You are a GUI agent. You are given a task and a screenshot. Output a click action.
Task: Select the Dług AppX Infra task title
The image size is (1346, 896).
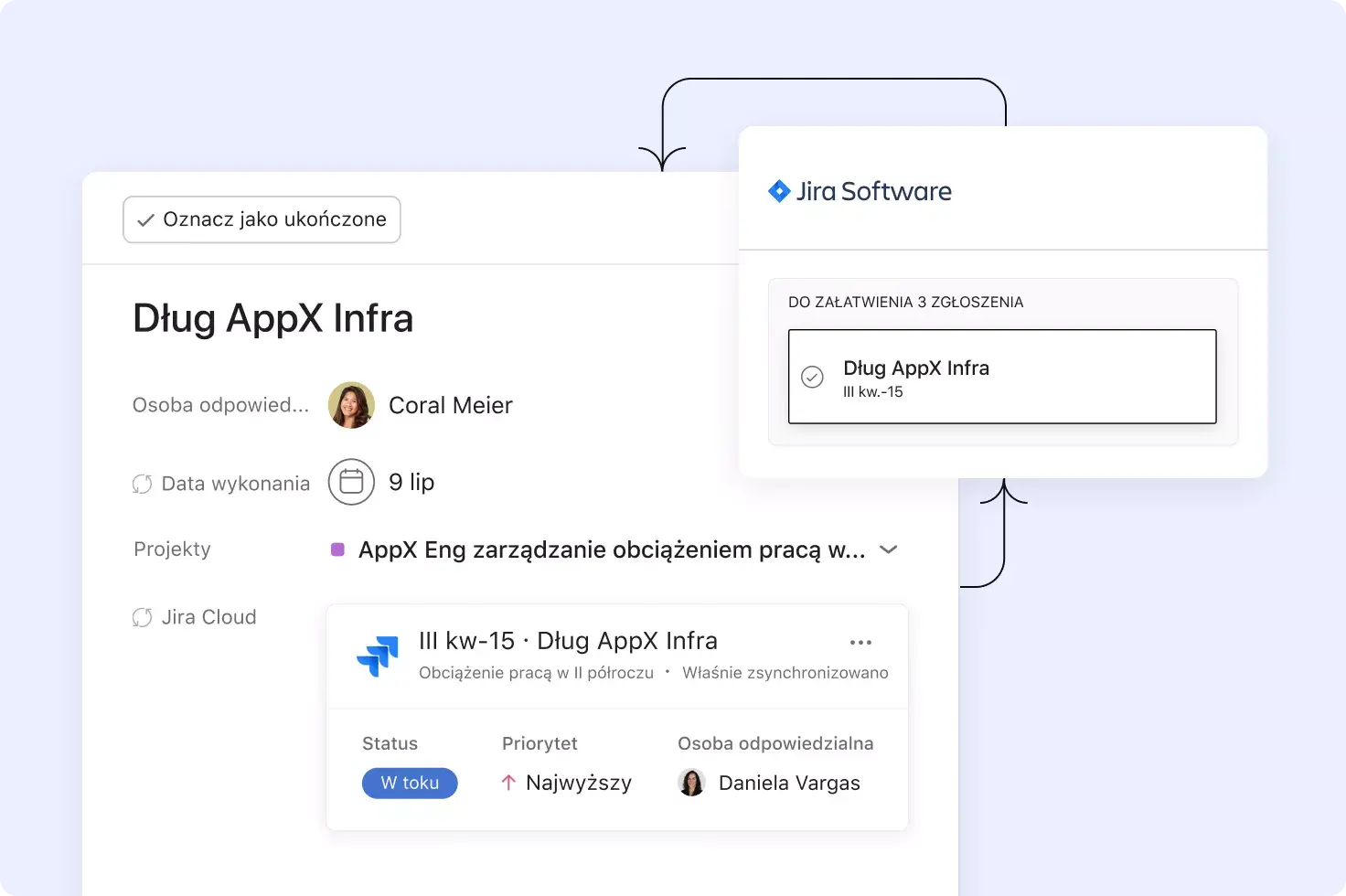pyautogui.click(x=272, y=317)
